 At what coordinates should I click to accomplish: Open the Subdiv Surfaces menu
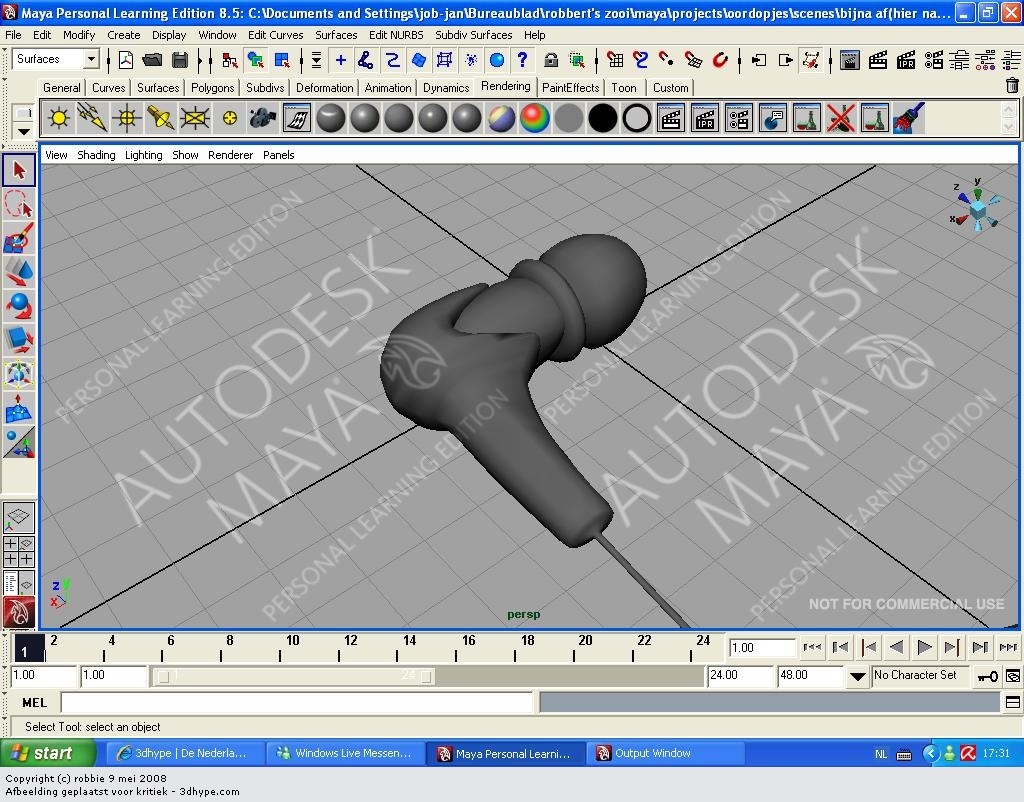(x=473, y=35)
